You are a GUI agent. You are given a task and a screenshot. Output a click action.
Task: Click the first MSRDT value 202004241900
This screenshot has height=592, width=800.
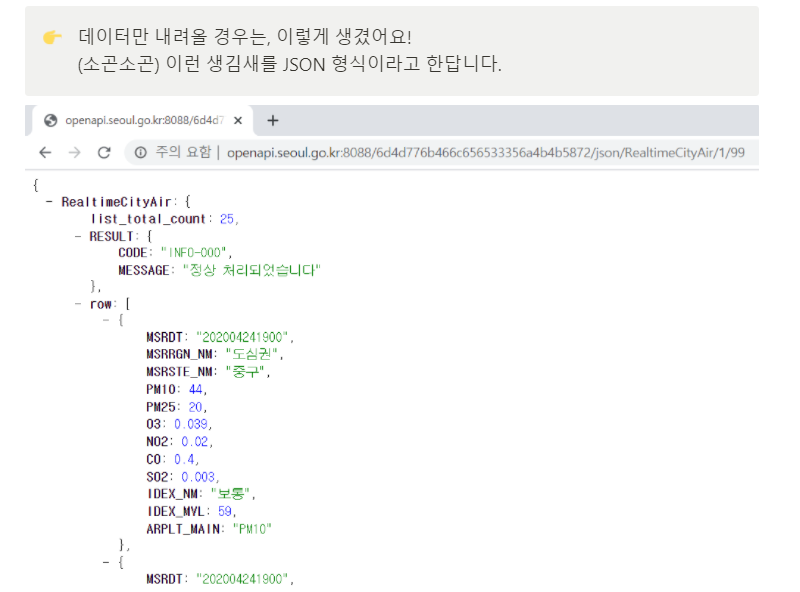pyautogui.click(x=242, y=337)
